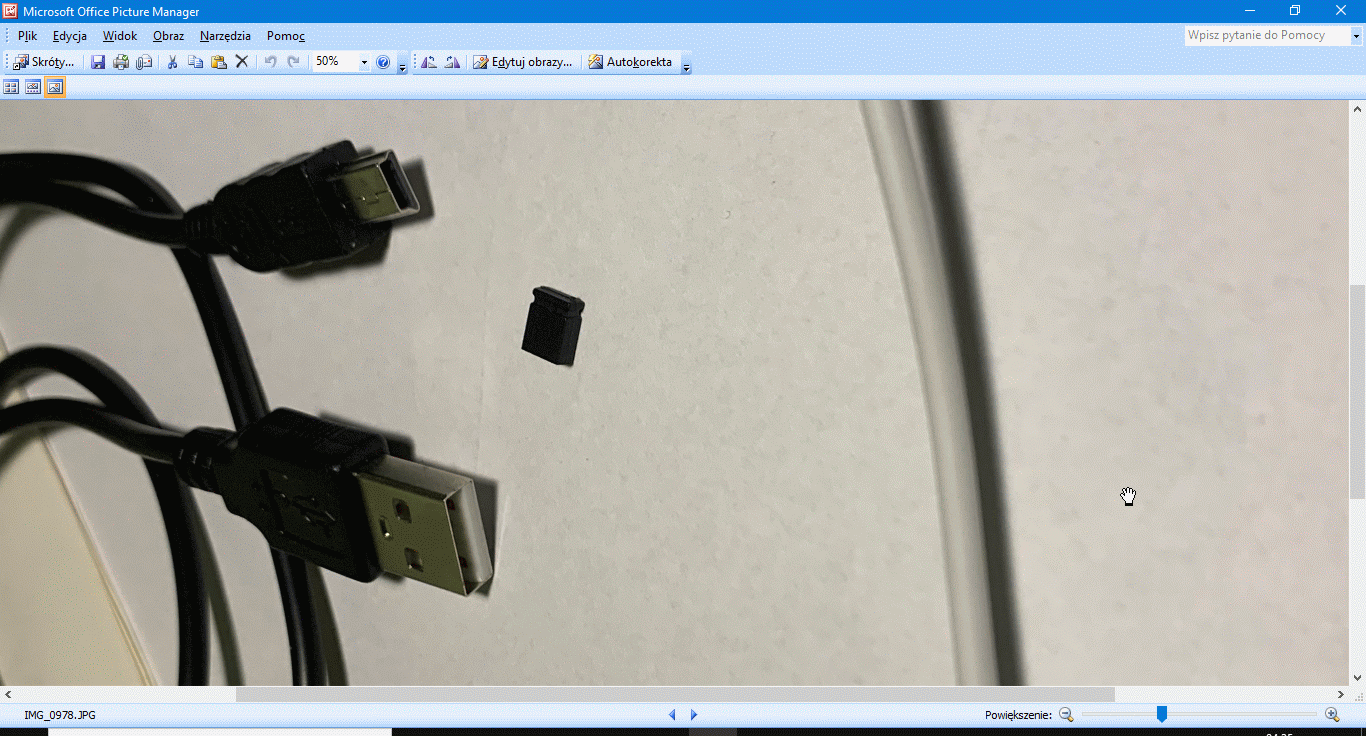Viewport: 1366px width, 736px height.
Task: Click the Cut scissors icon
Action: tap(172, 62)
